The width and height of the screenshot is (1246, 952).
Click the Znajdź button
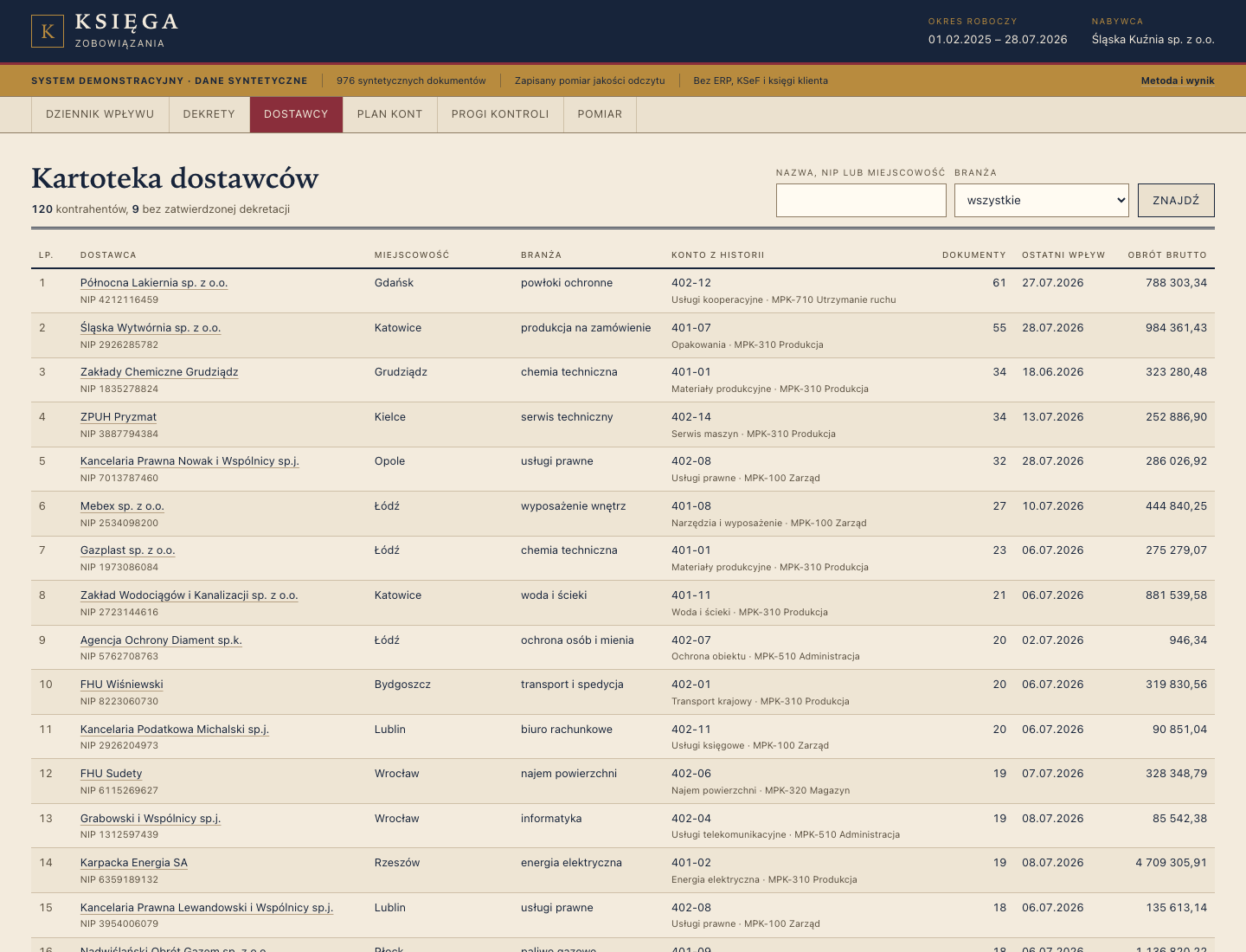[x=1176, y=200]
